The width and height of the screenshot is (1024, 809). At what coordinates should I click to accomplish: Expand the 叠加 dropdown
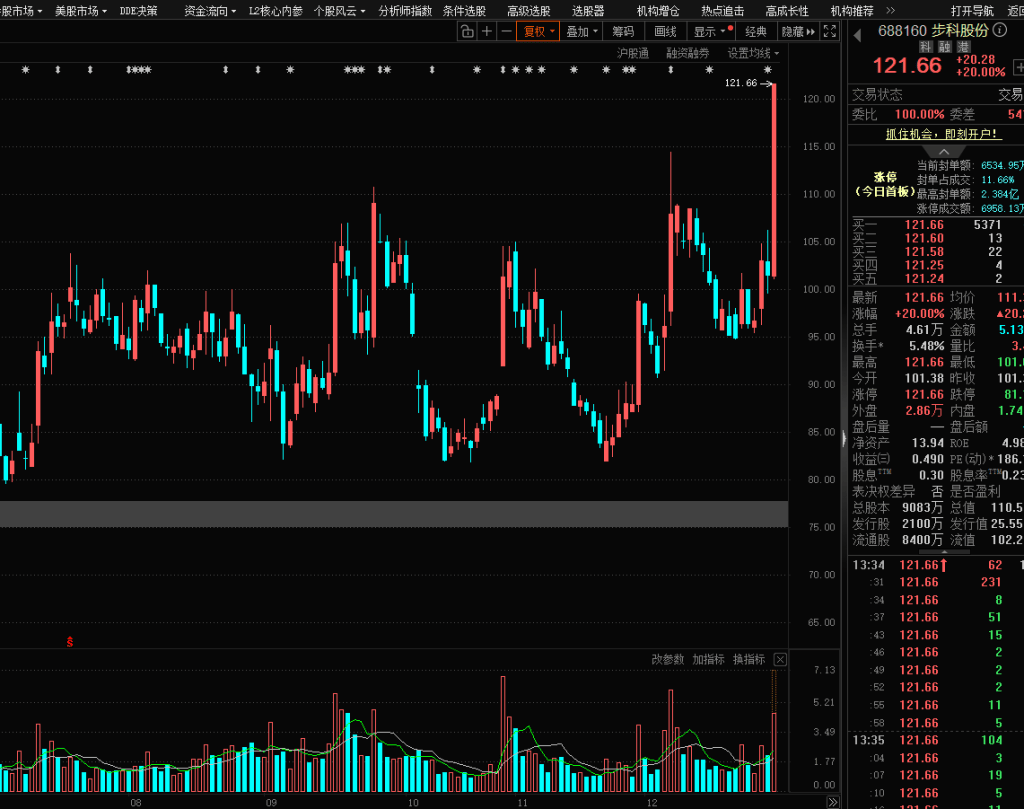click(582, 31)
